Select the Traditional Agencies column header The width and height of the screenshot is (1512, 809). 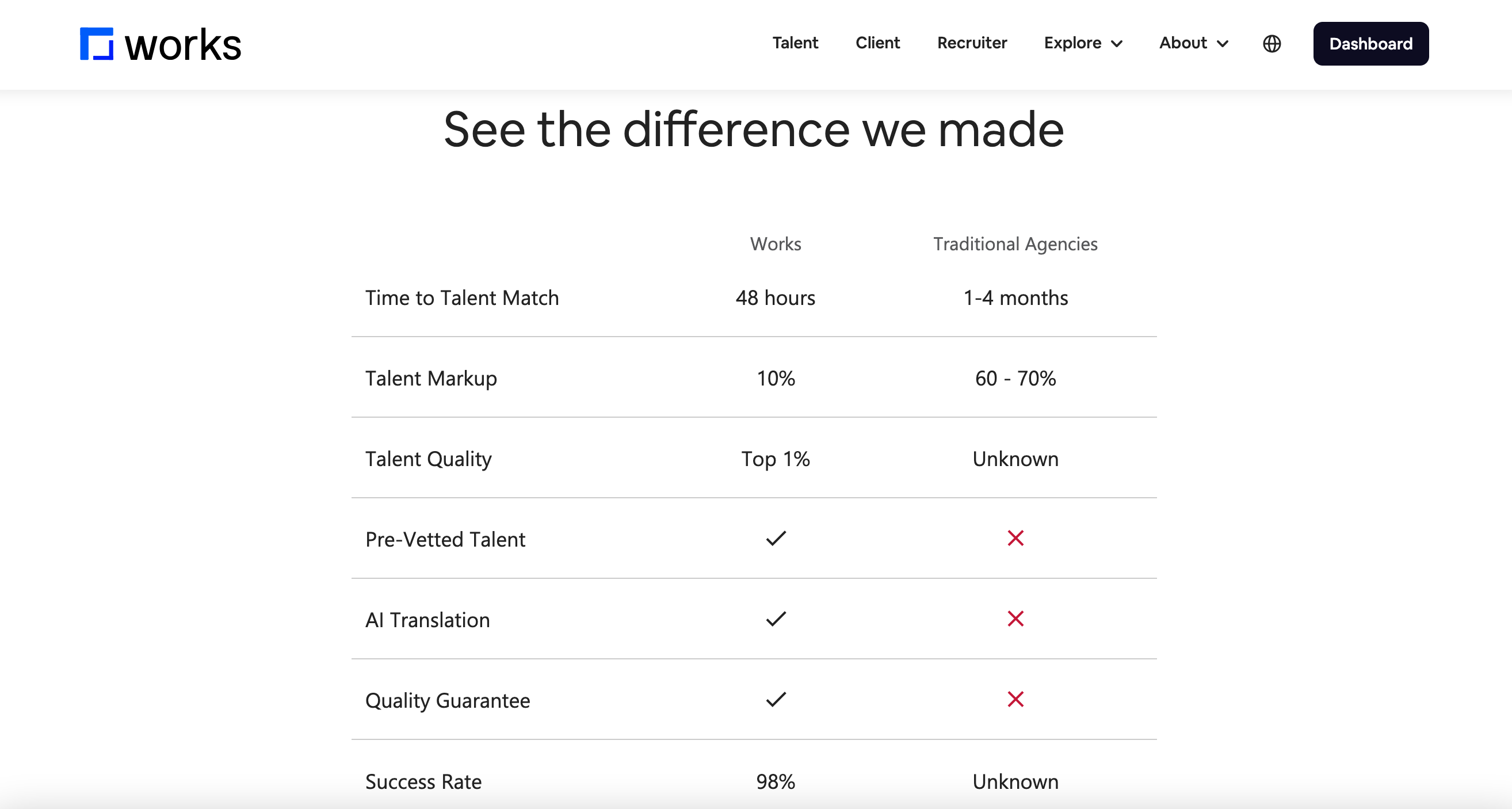[x=1015, y=243]
